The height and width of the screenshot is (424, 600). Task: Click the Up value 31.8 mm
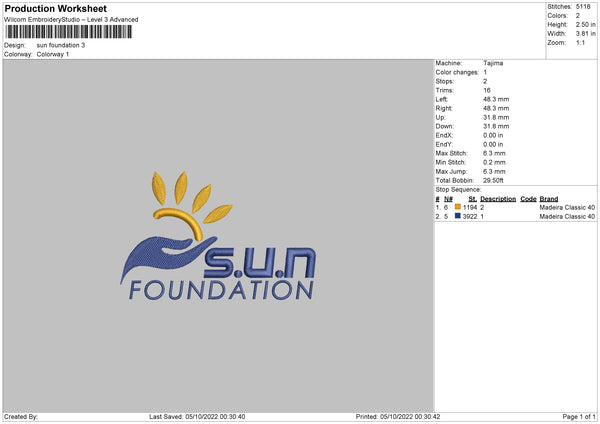pos(496,117)
